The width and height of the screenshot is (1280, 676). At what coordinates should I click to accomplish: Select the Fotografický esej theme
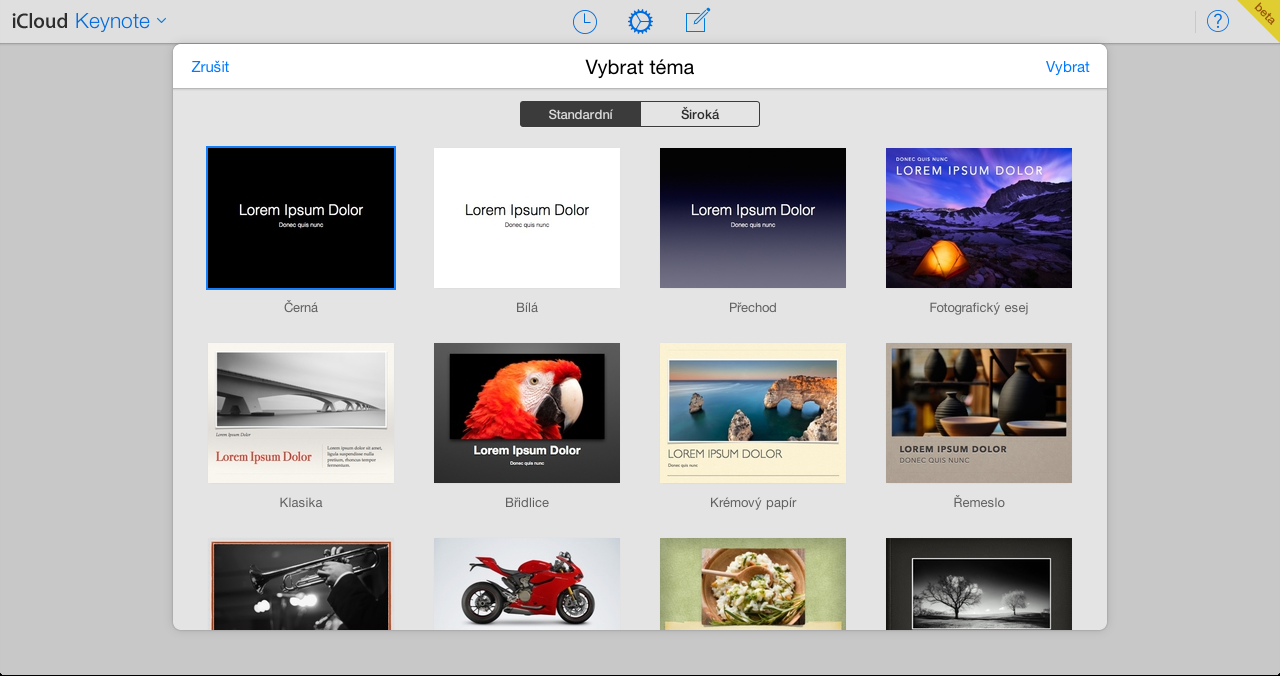tap(979, 218)
